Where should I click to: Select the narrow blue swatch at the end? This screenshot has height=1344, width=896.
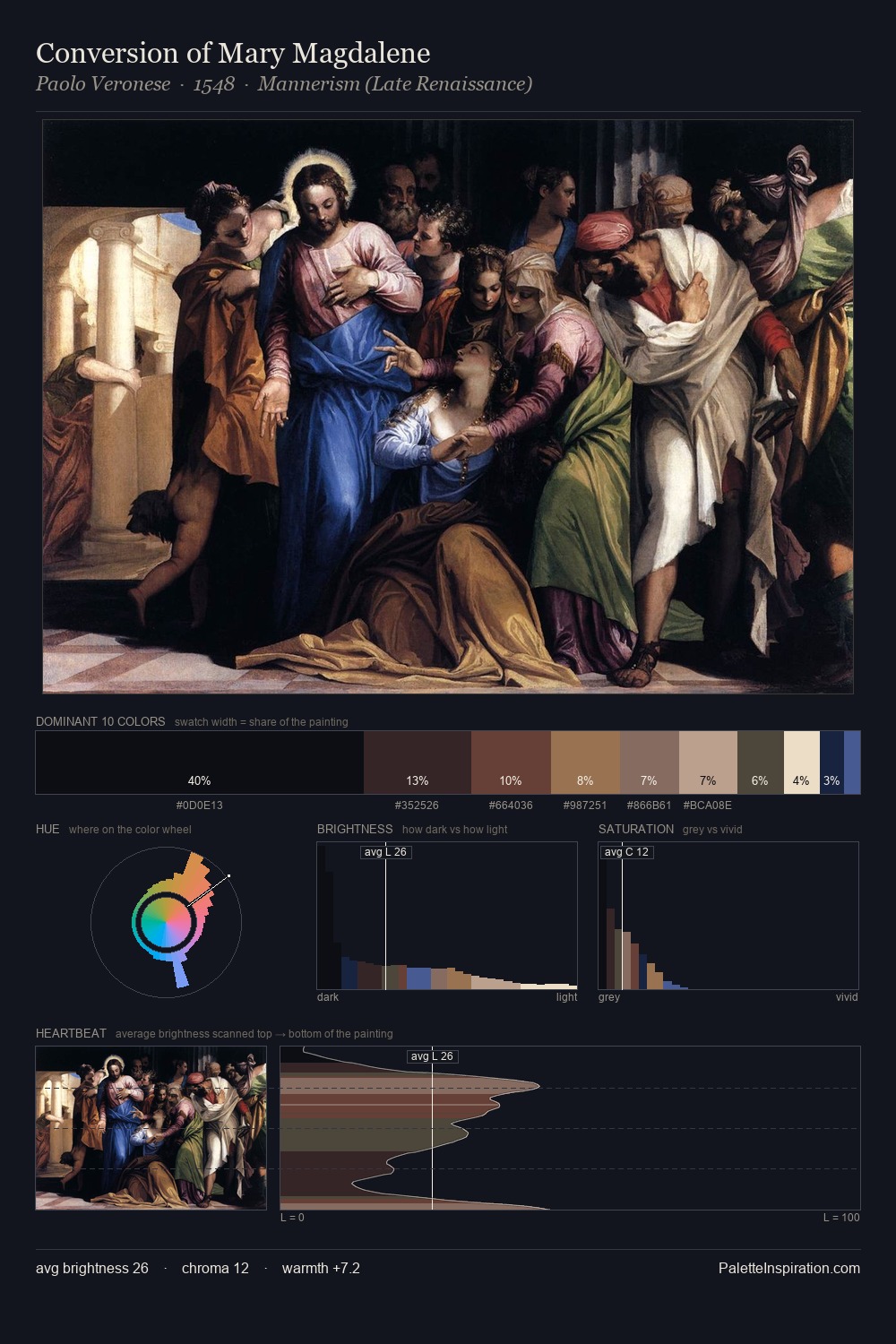[x=852, y=762]
